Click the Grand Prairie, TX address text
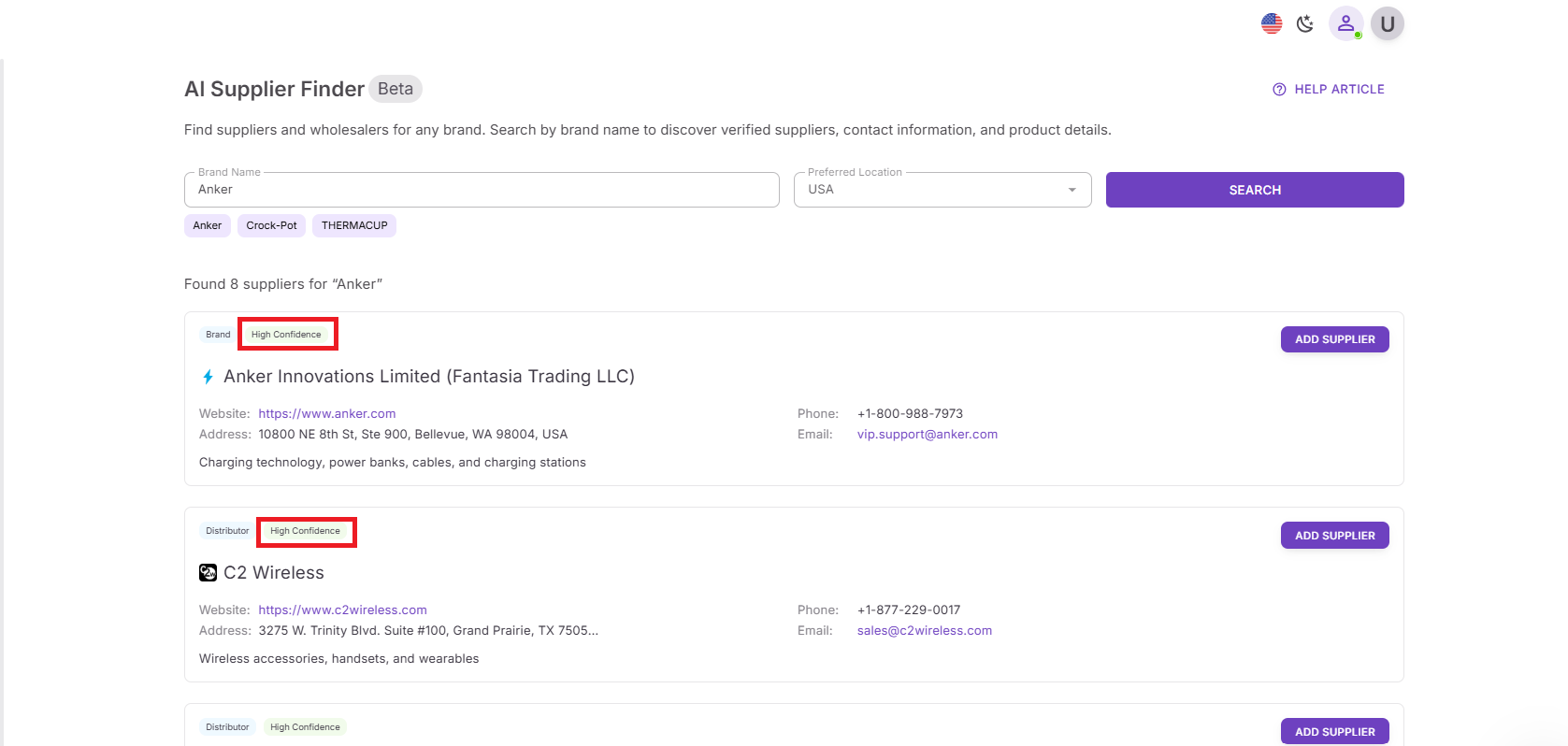This screenshot has width=1568, height=746. tap(428, 630)
